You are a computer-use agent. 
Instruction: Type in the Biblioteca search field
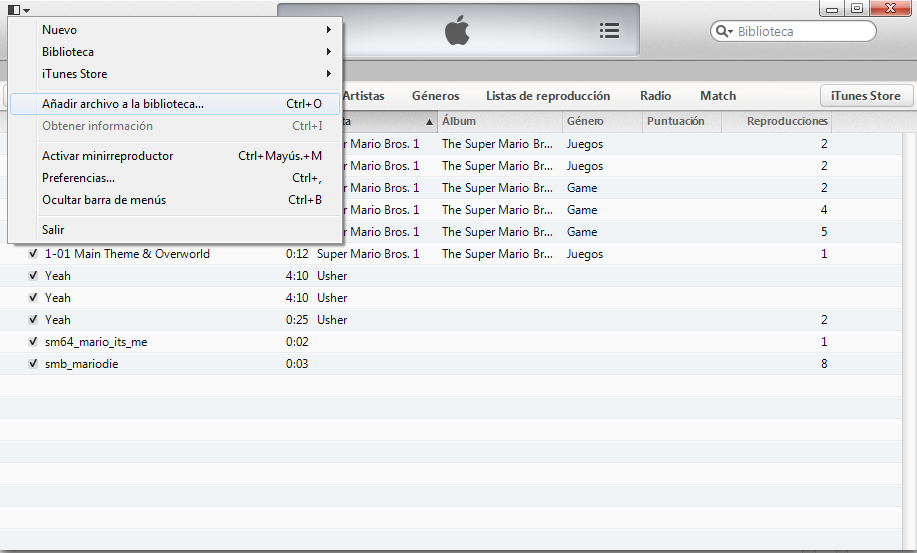793,32
